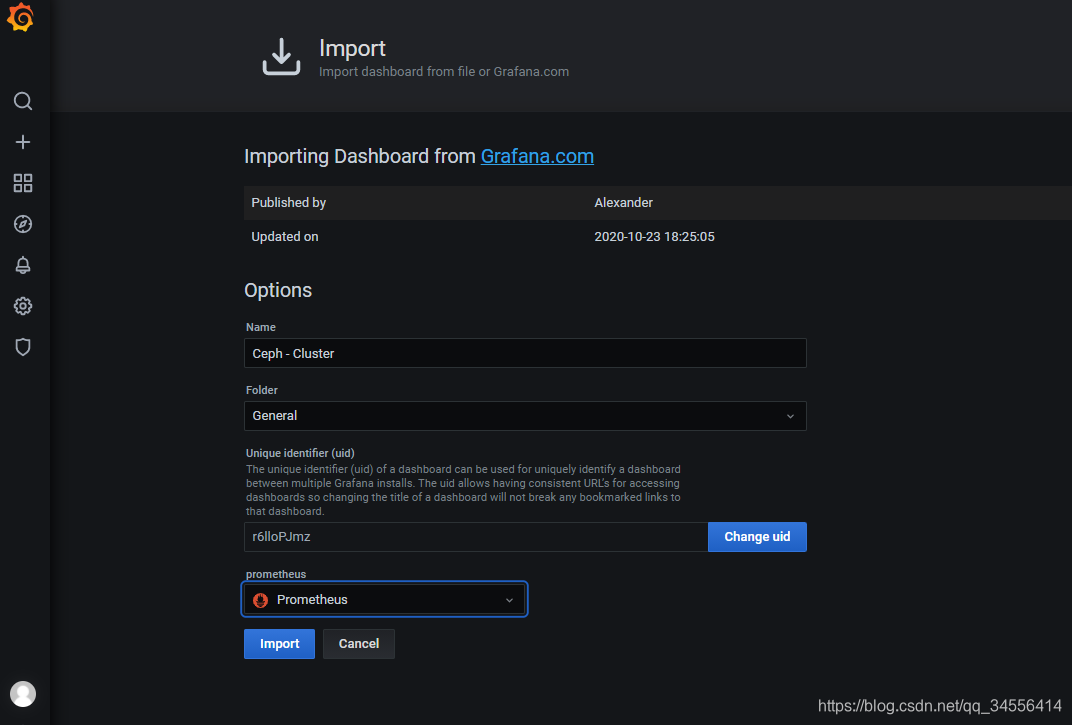Click the Prometheus flame icon in data source selector
Screen dimensions: 1072x725
(x=260, y=600)
